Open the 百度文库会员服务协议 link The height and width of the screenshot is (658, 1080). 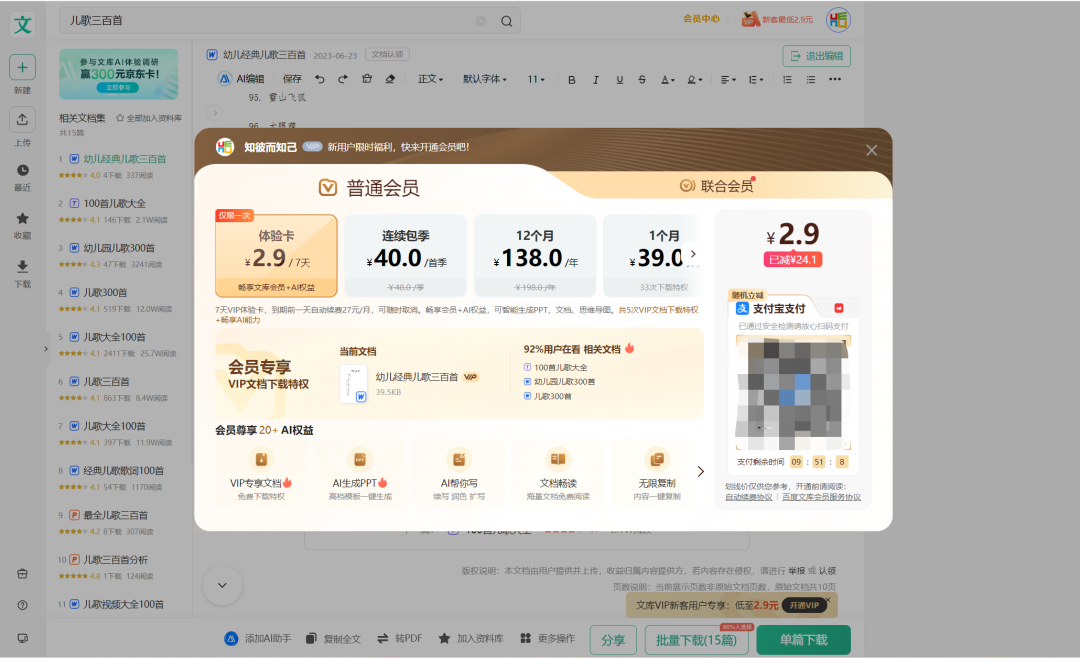(x=821, y=497)
